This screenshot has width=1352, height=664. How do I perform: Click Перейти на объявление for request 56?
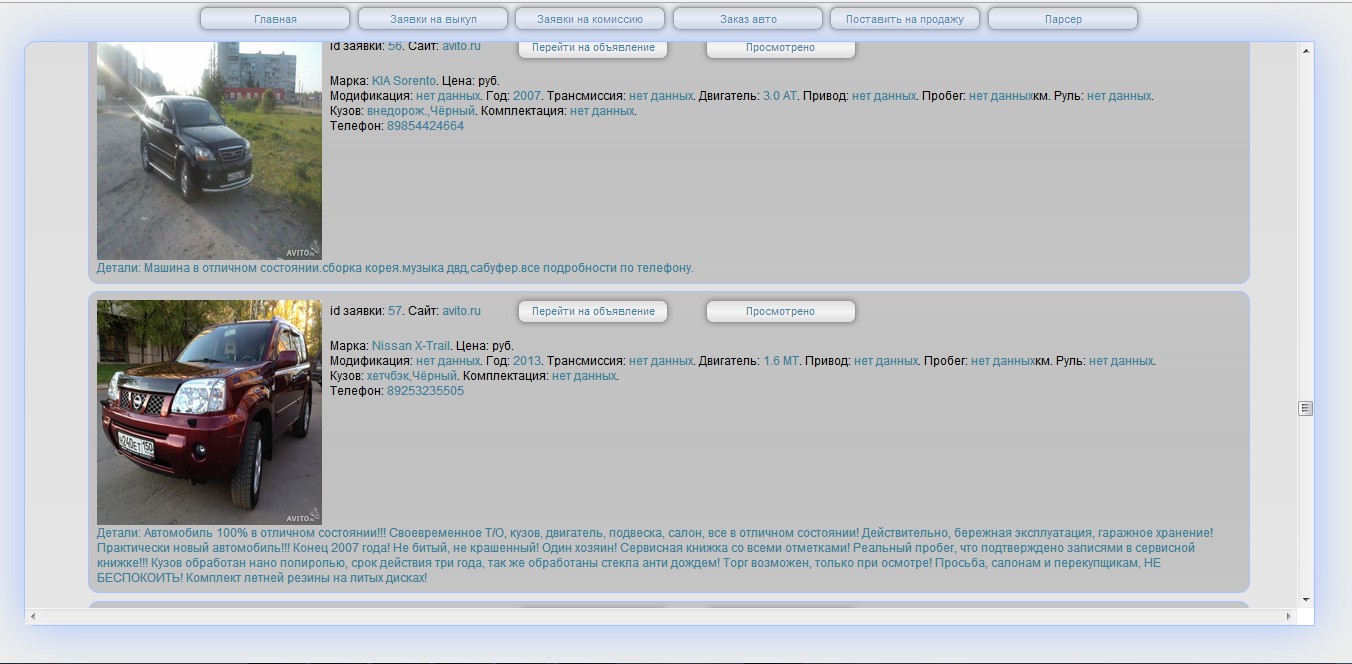tap(593, 48)
